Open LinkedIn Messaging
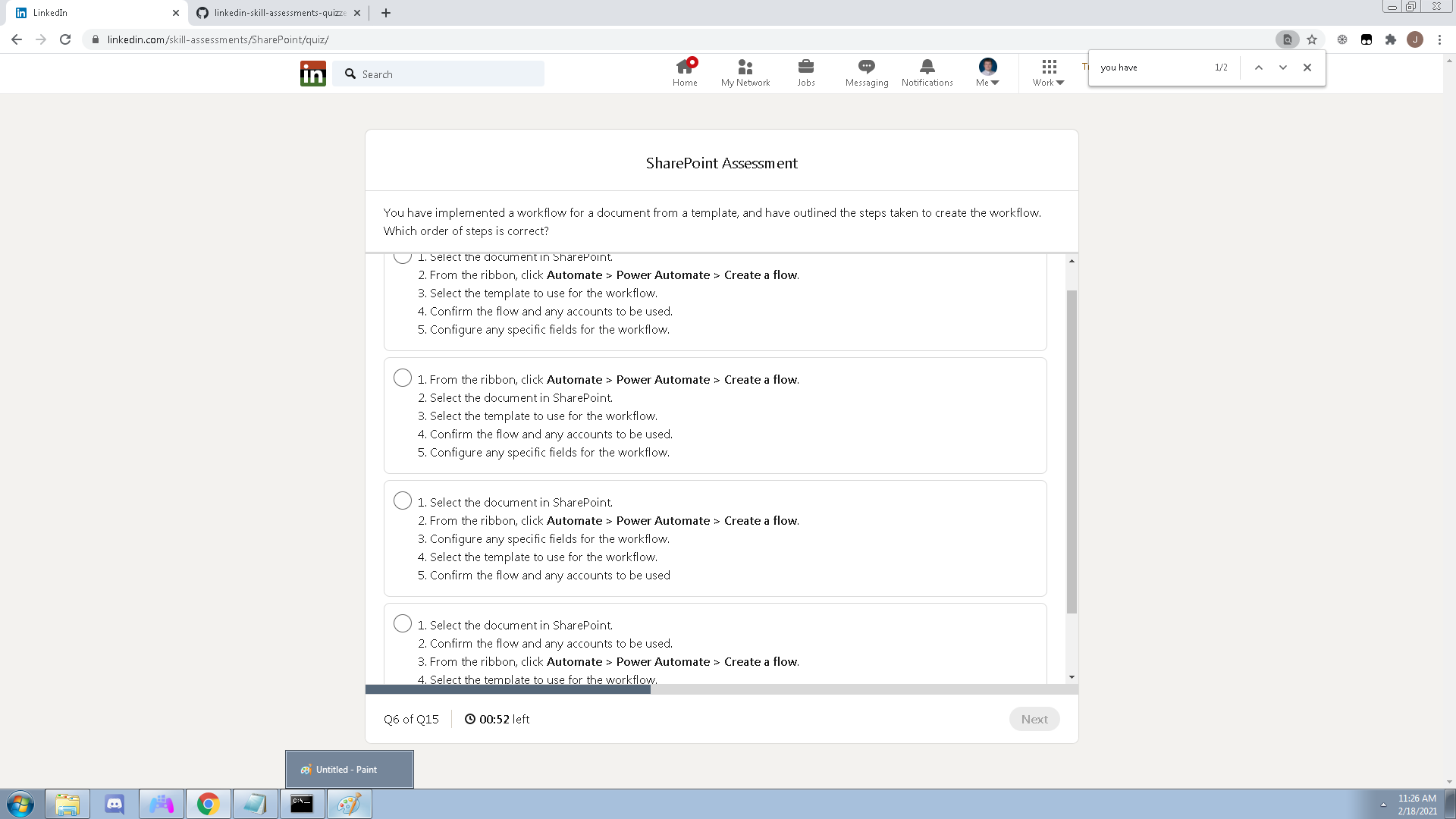The image size is (1456, 819). click(866, 73)
